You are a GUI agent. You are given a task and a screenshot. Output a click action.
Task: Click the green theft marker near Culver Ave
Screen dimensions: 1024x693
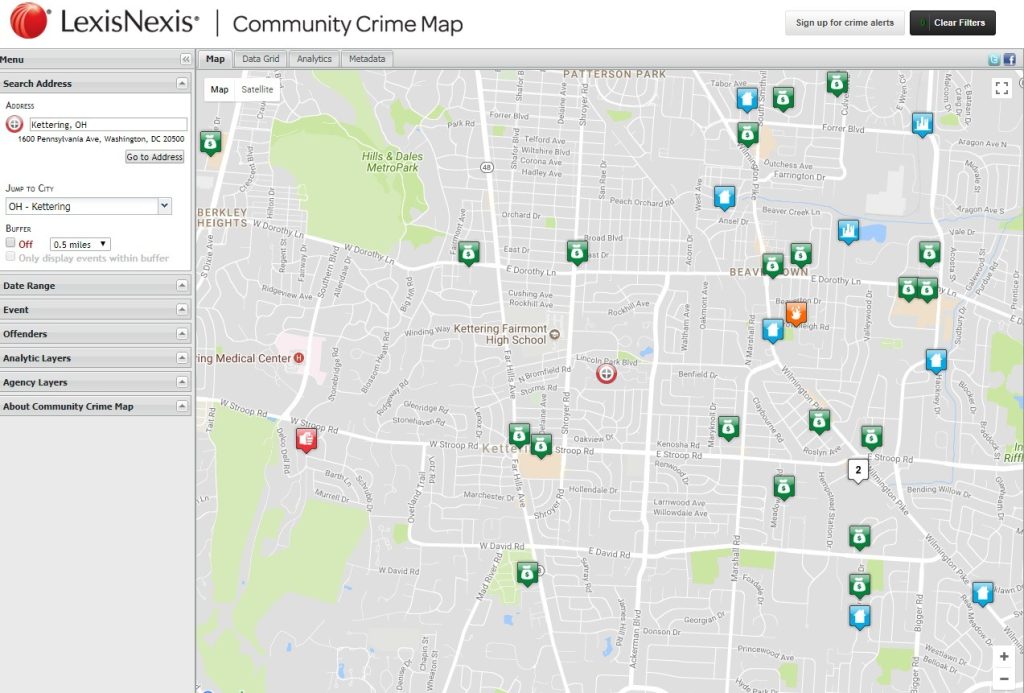click(x=837, y=83)
